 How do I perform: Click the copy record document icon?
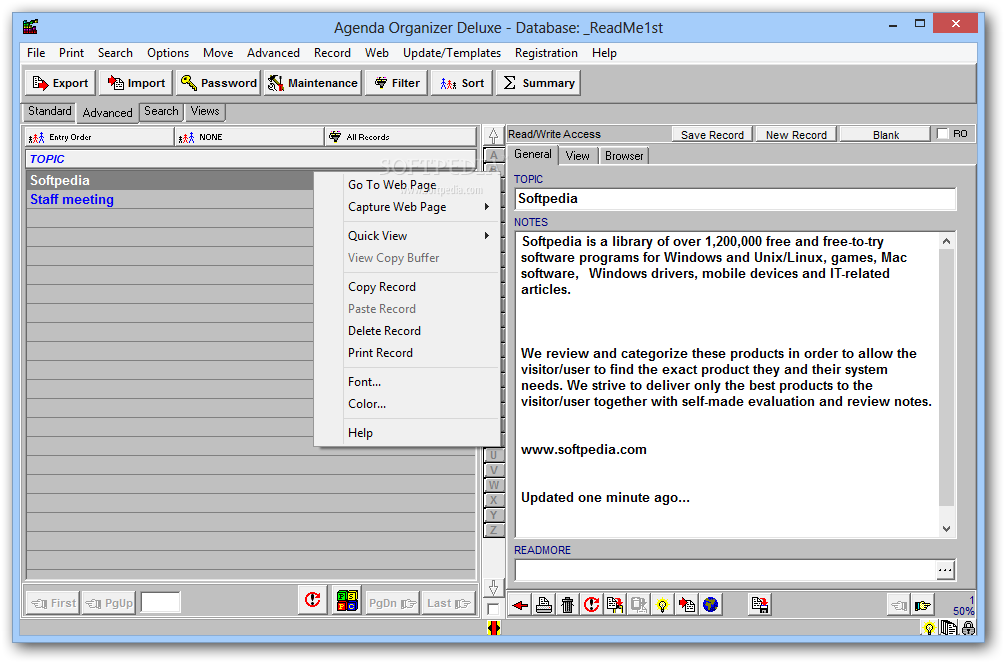615,605
